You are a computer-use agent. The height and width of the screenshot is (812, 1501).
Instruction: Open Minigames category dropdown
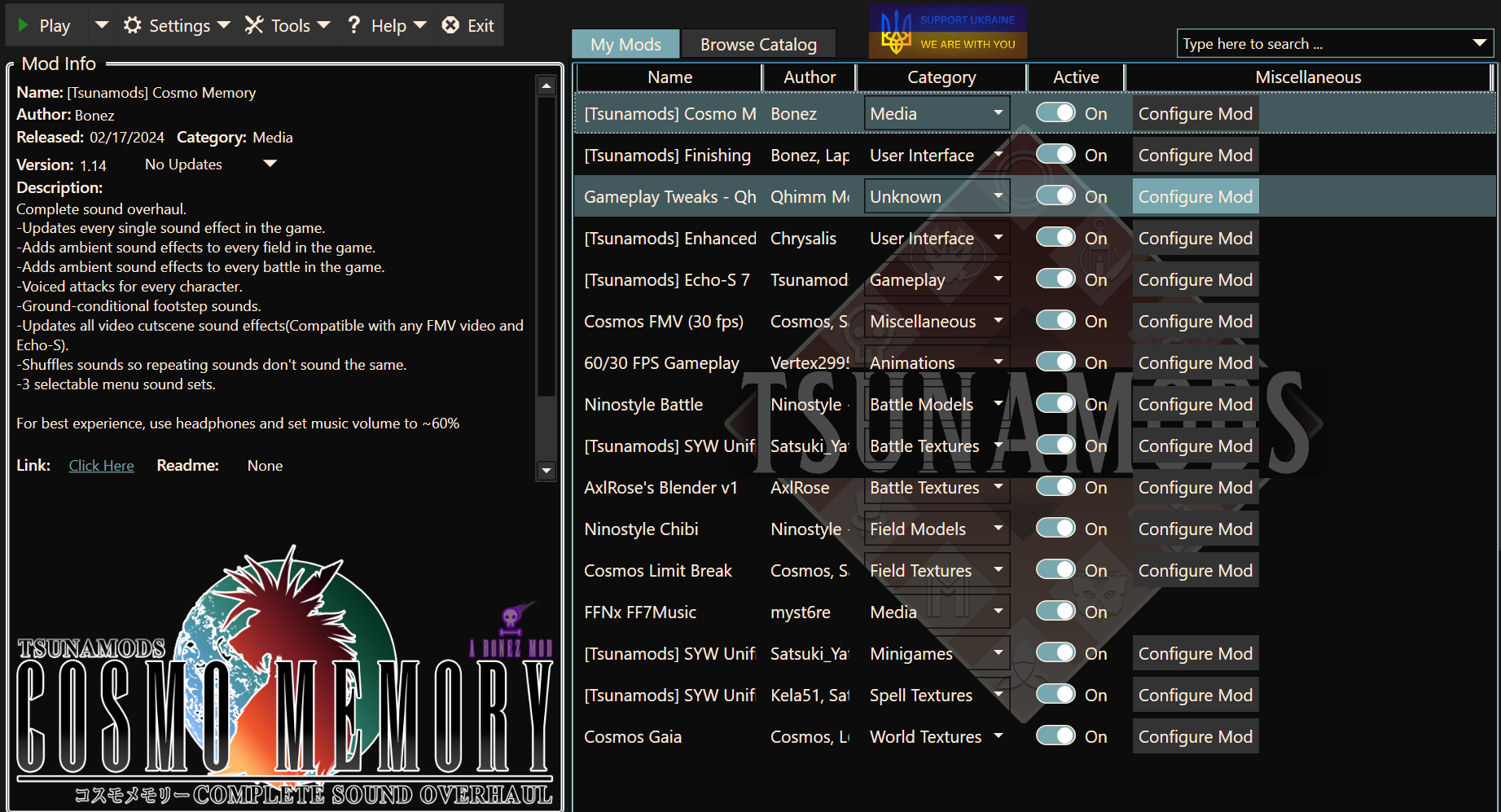click(x=937, y=653)
